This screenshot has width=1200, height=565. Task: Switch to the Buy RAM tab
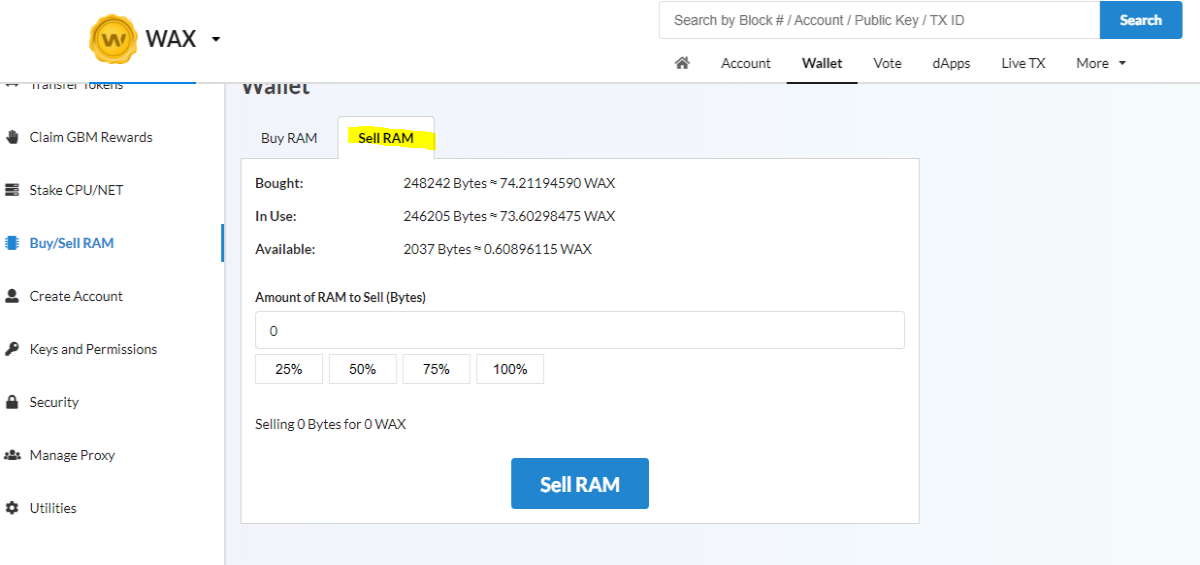289,138
